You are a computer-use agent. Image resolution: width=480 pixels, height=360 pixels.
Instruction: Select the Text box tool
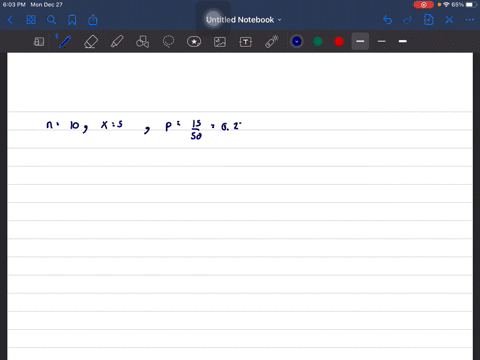pyautogui.click(x=245, y=42)
